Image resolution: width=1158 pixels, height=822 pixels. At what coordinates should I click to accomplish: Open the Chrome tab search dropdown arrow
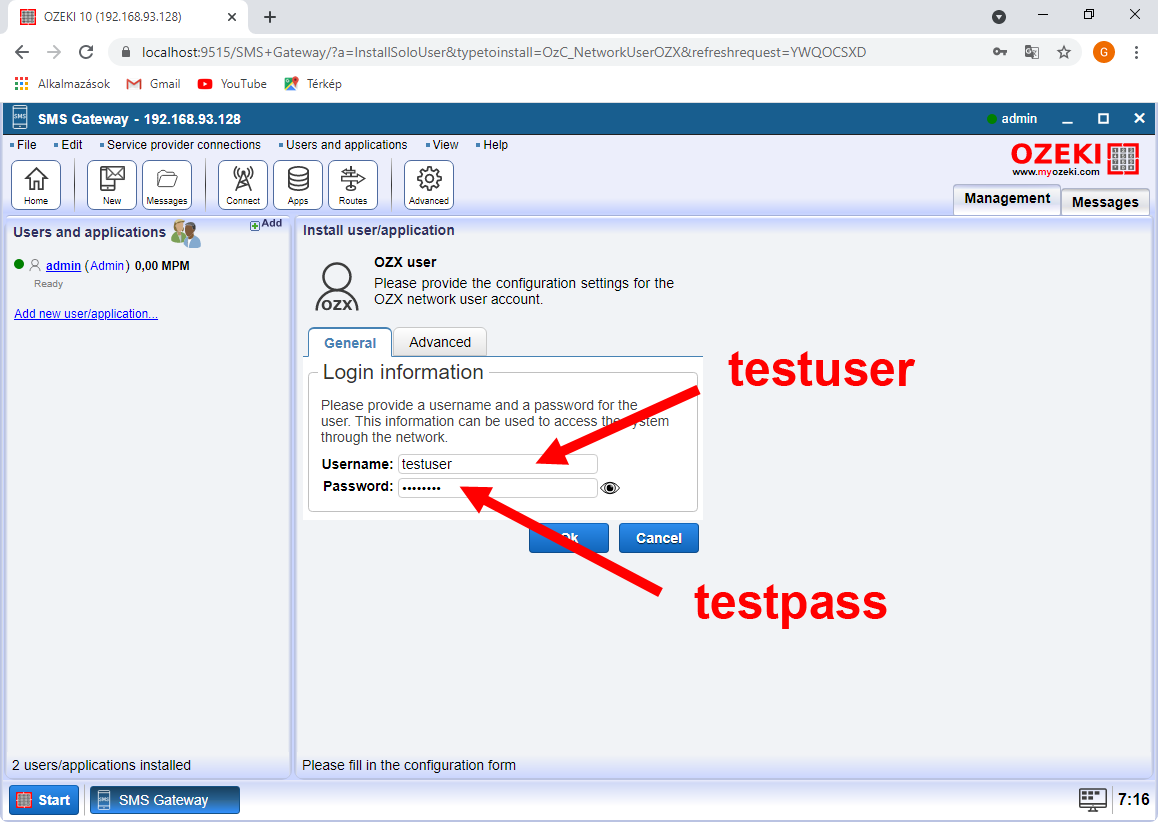tap(998, 16)
